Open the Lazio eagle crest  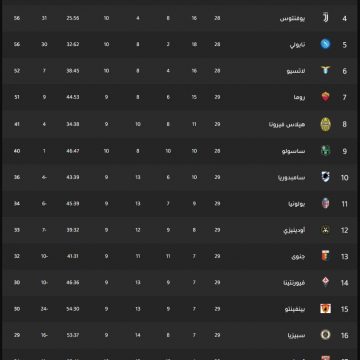[326, 71]
